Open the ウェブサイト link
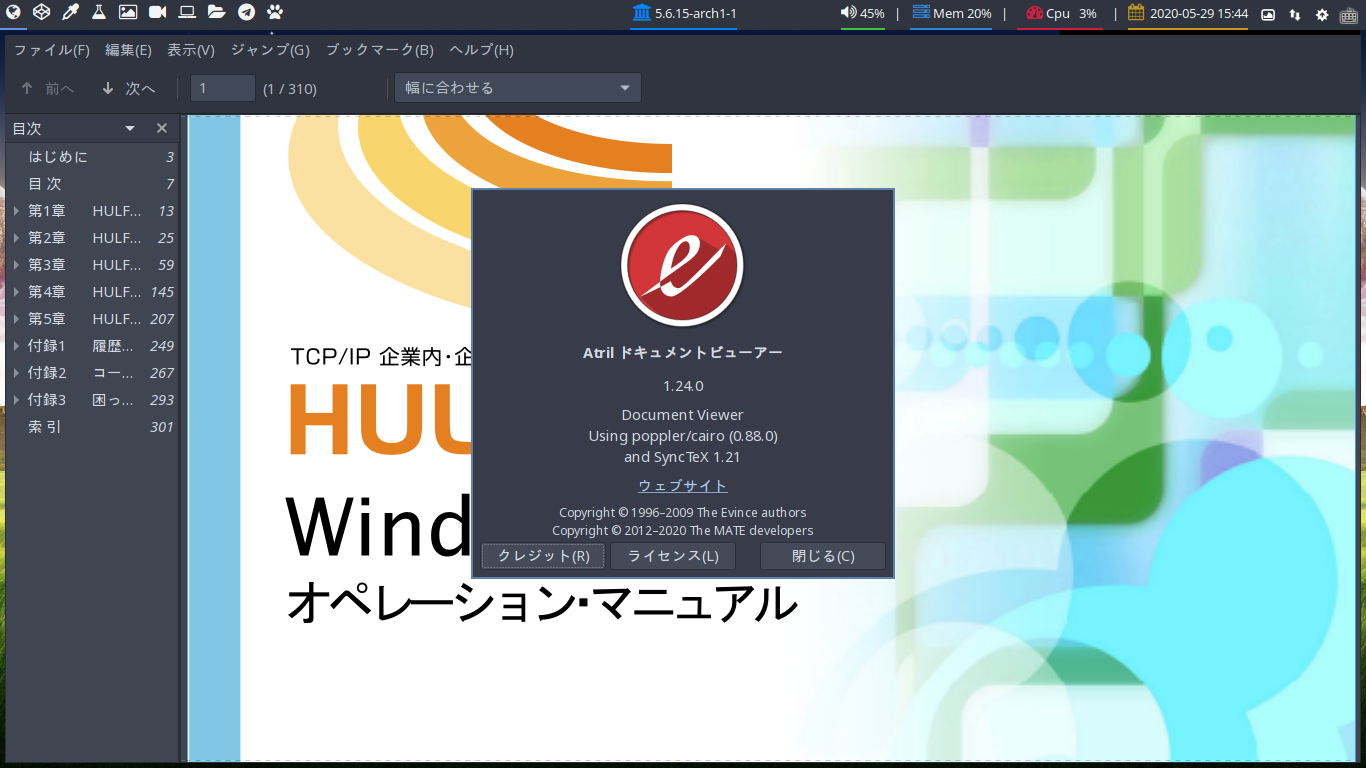1366x768 pixels. tap(683, 486)
